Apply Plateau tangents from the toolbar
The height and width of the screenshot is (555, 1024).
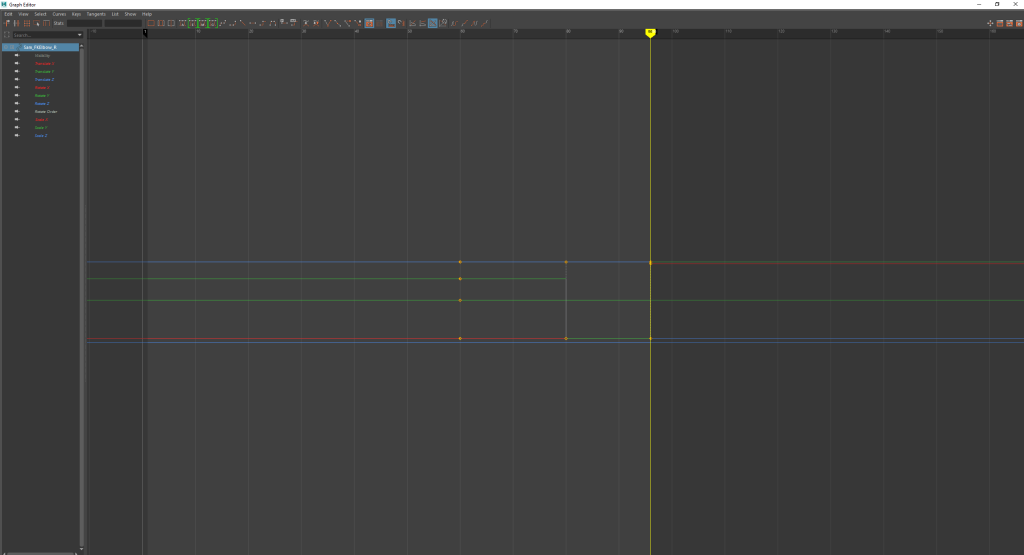(273, 23)
